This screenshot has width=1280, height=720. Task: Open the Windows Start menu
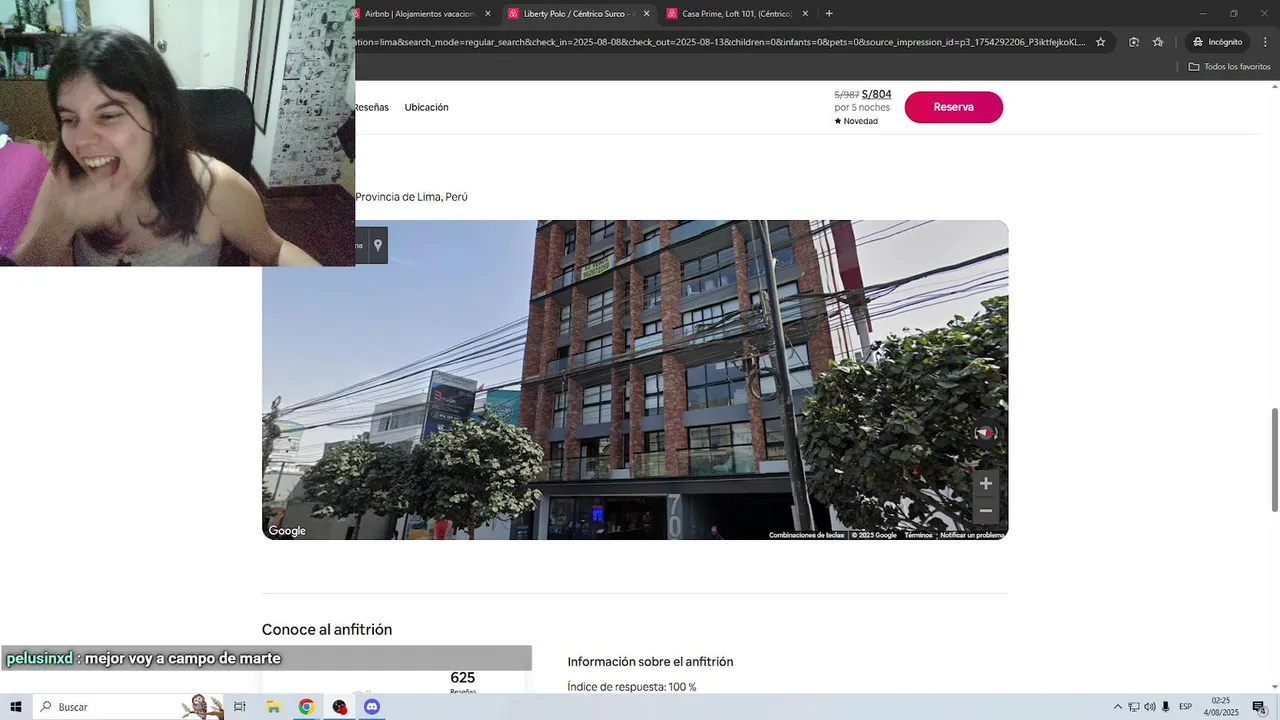pyautogui.click(x=16, y=707)
